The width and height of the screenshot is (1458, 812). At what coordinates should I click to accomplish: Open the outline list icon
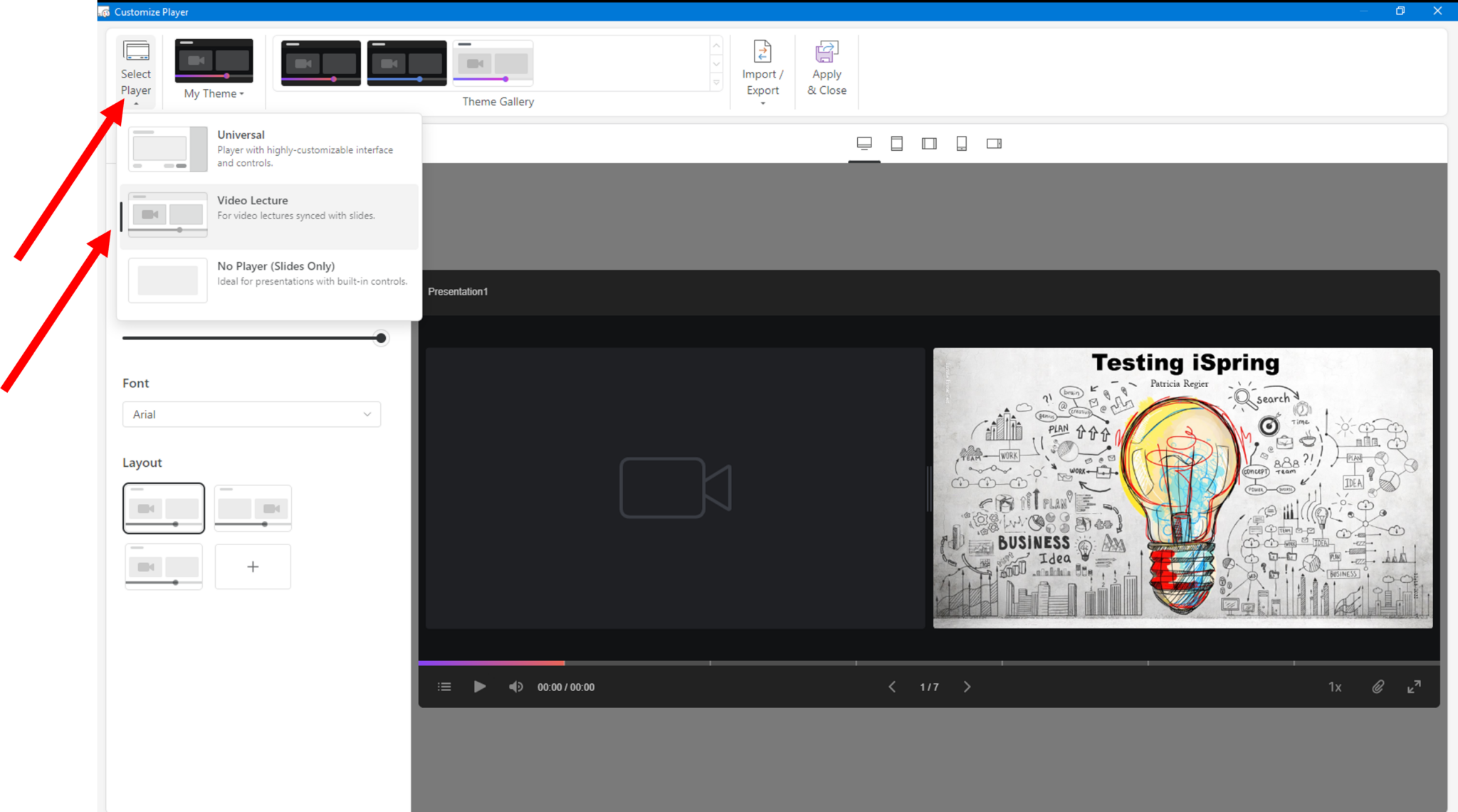click(x=444, y=687)
